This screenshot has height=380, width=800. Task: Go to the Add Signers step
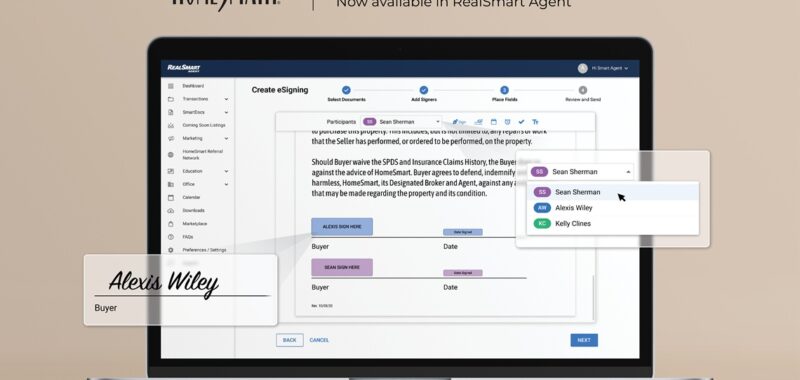point(424,94)
